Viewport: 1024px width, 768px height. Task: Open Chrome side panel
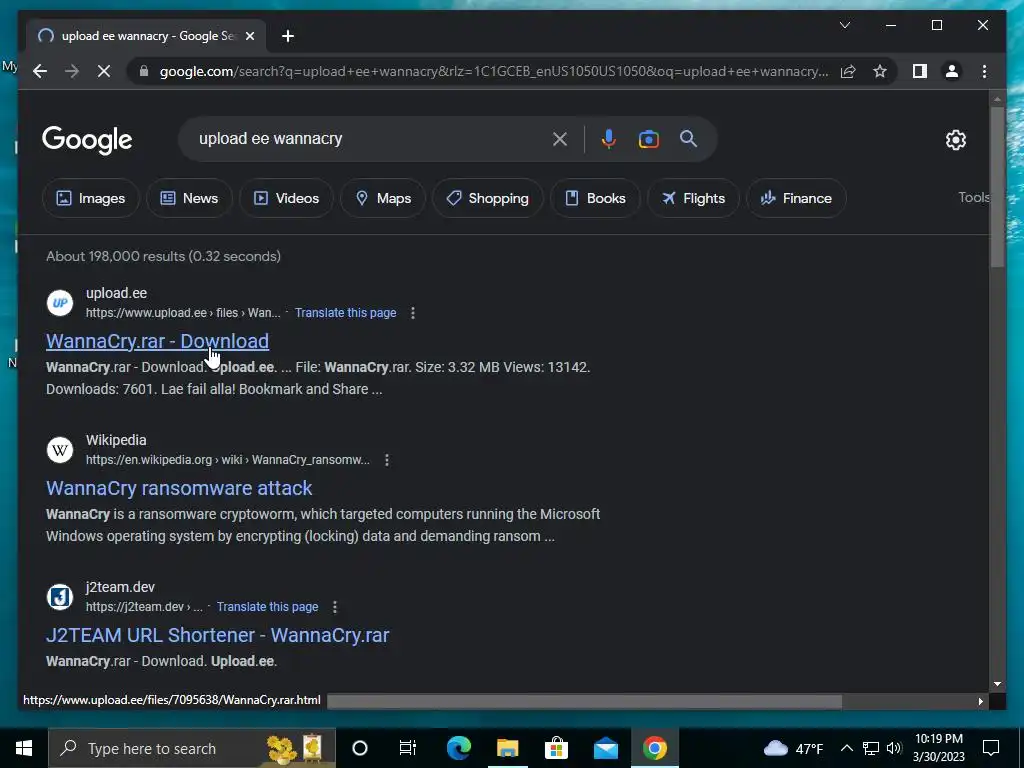point(920,71)
